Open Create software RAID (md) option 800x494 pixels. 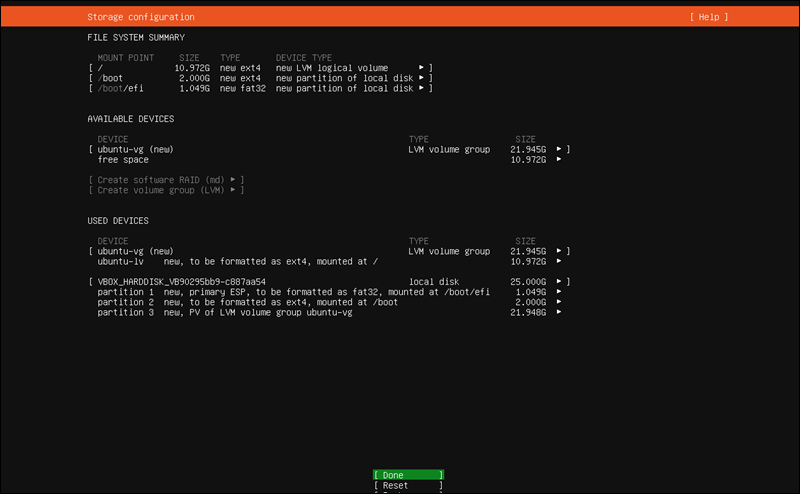[166, 180]
